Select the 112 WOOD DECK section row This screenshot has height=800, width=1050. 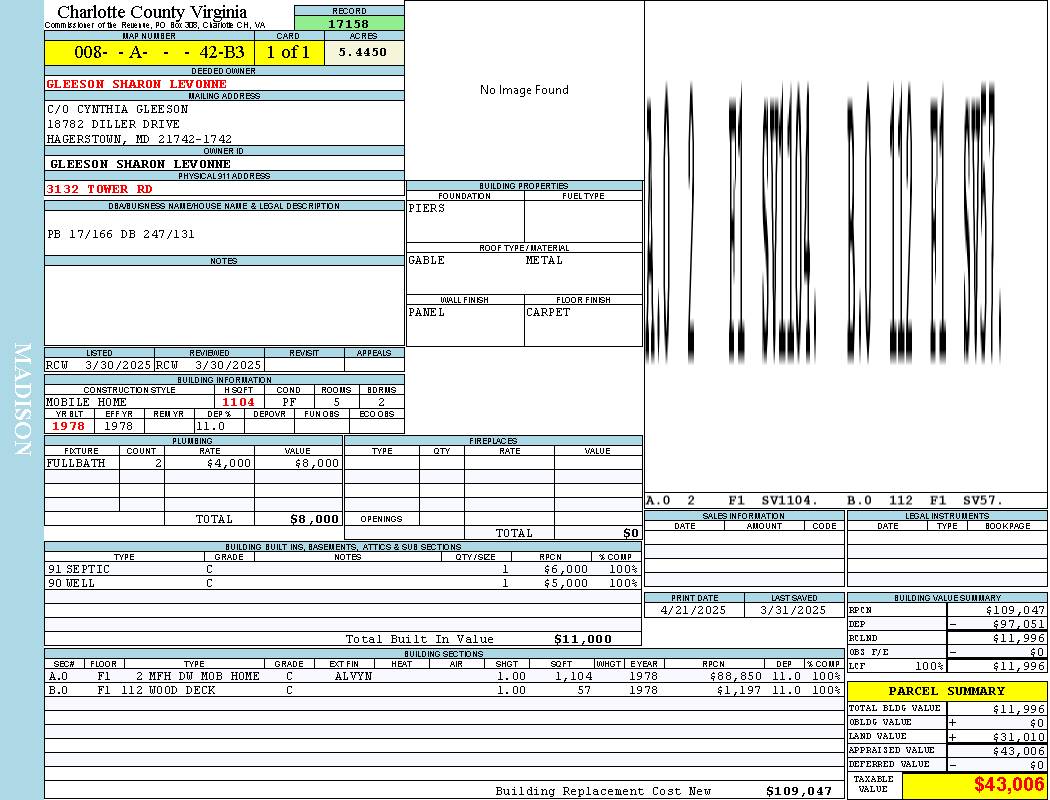[444, 690]
